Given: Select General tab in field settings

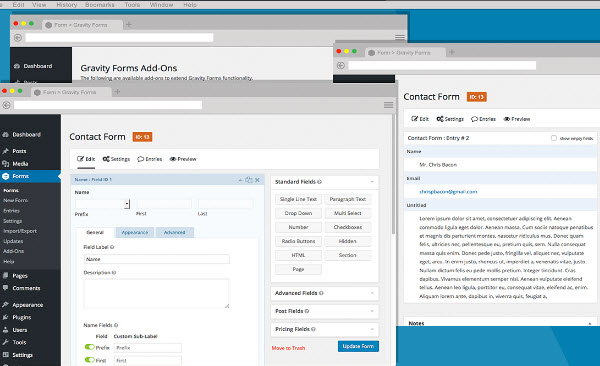Looking at the screenshot, I should point(95,232).
